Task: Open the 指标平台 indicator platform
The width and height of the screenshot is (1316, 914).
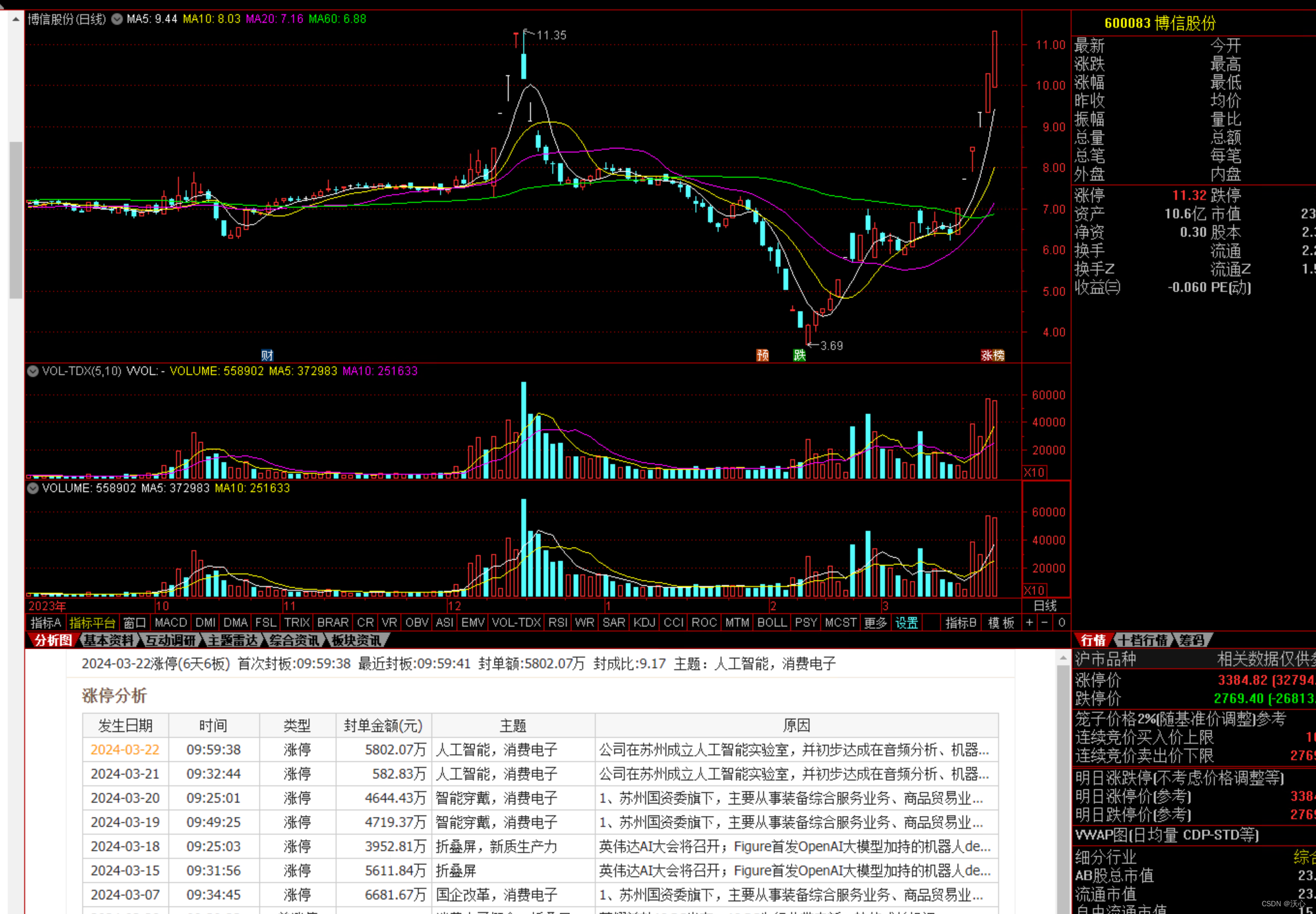Action: click(92, 622)
